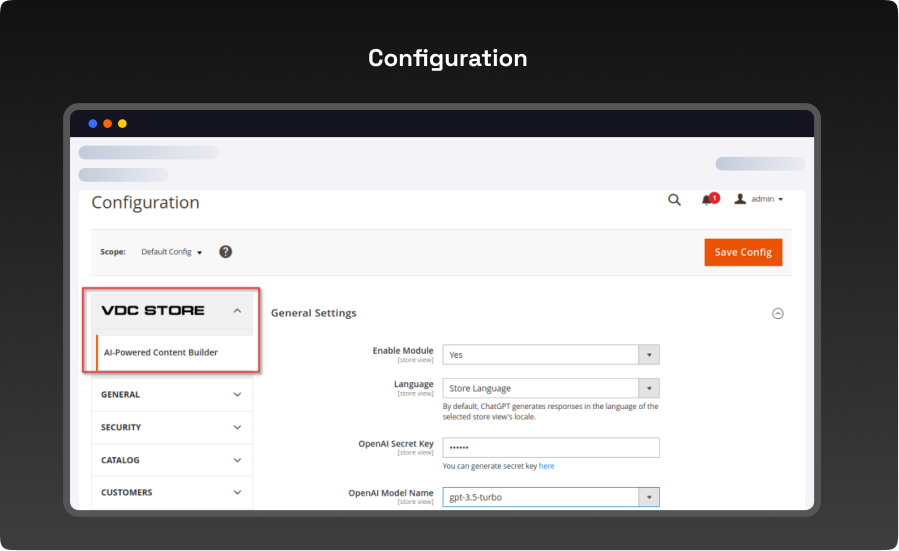This screenshot has height=551, width=899.
Task: Click the OpenAI Secret Key field
Action: point(550,447)
